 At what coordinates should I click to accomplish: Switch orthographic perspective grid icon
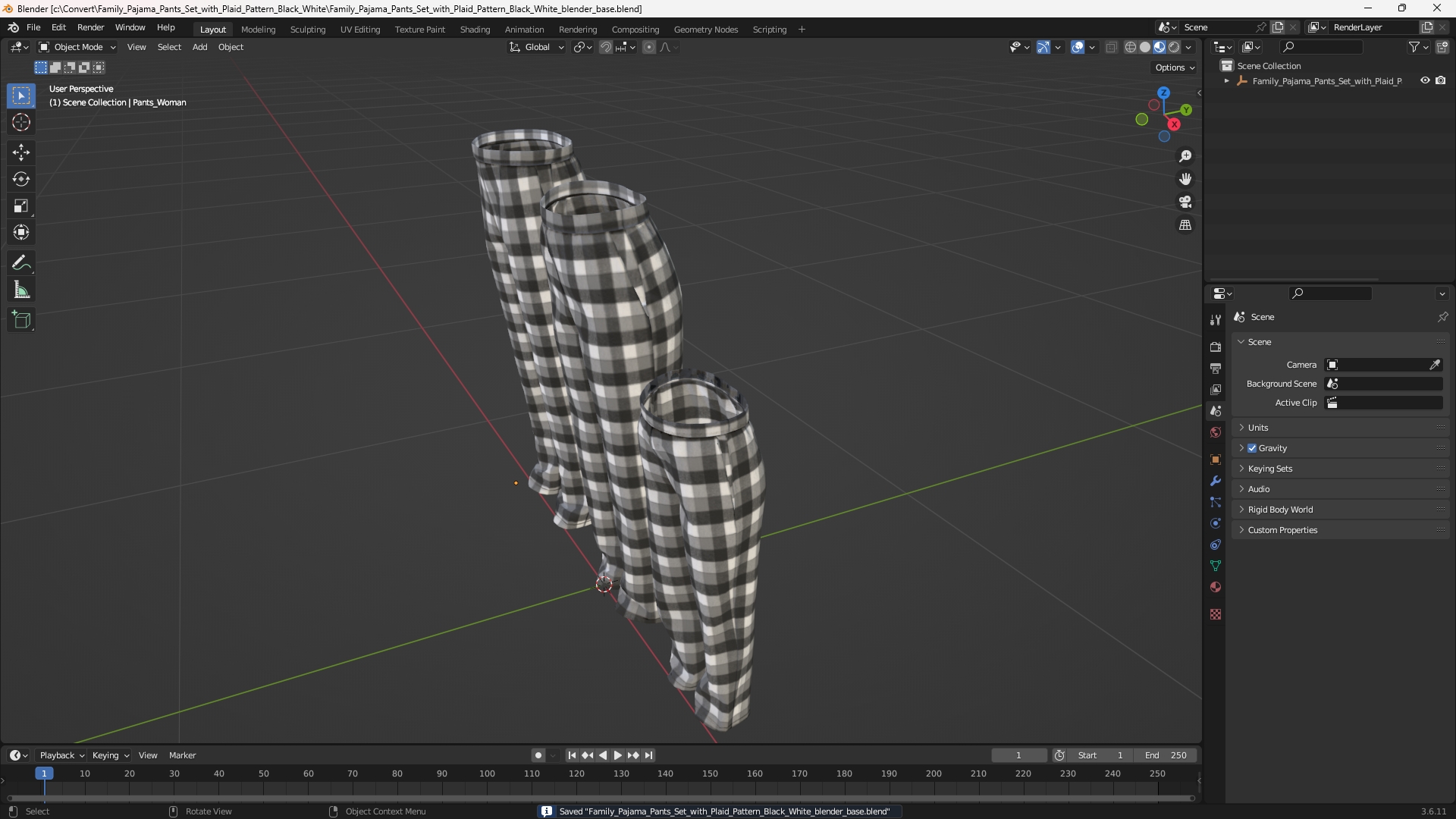1185,225
